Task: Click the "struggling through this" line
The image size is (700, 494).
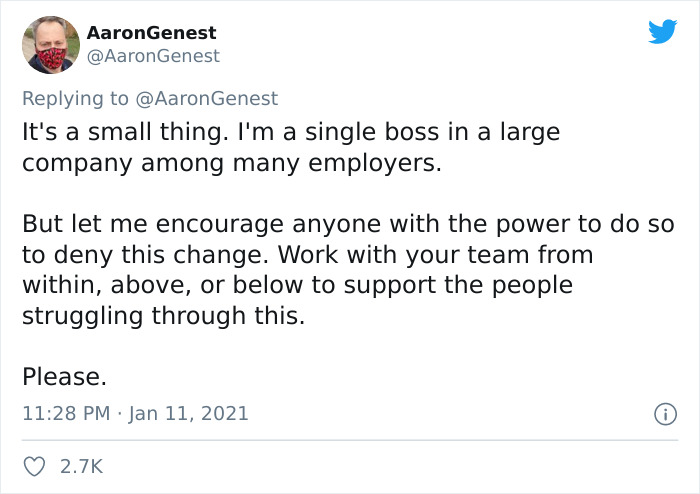Action: pyautogui.click(x=163, y=316)
